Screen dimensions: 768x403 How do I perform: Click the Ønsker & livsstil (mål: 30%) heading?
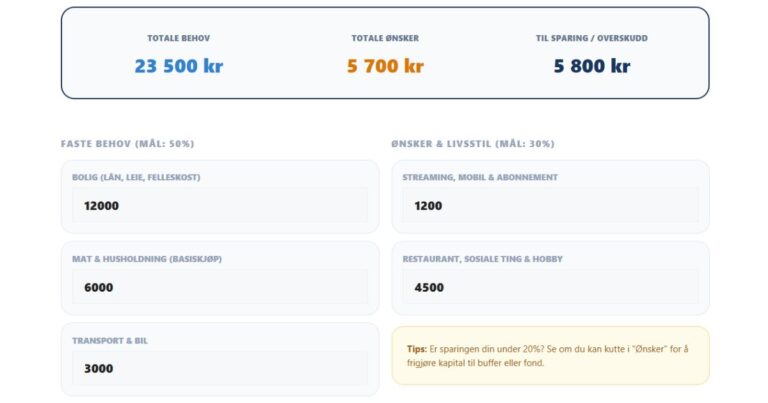(x=472, y=144)
